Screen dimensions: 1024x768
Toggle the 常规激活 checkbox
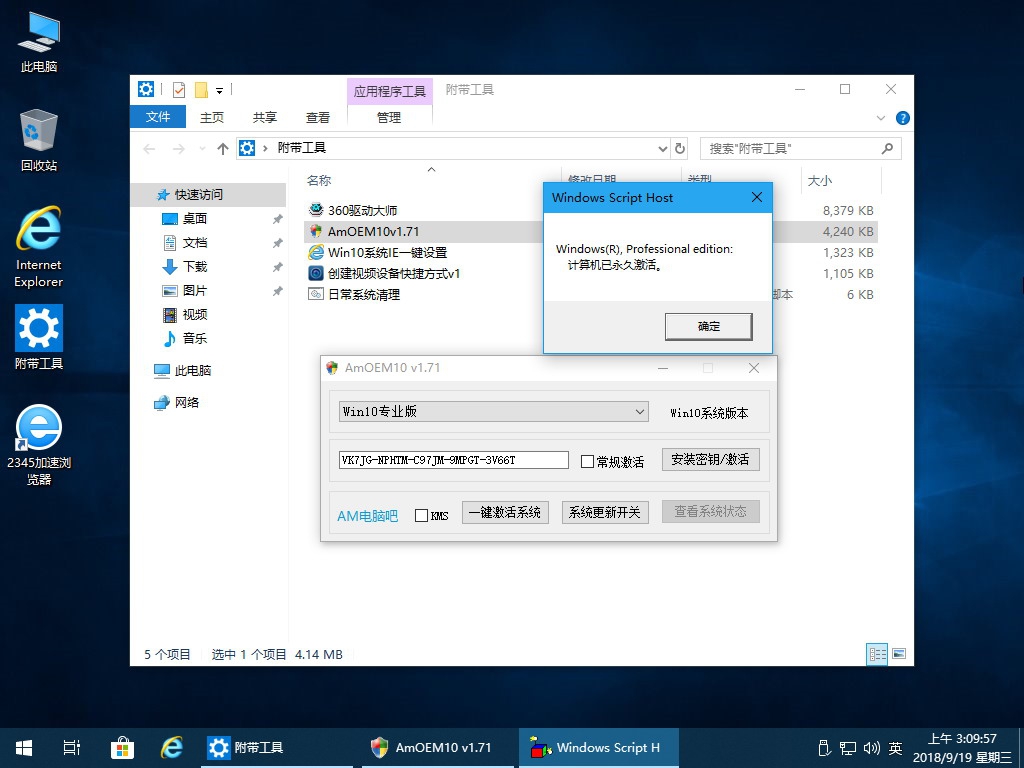tap(587, 462)
